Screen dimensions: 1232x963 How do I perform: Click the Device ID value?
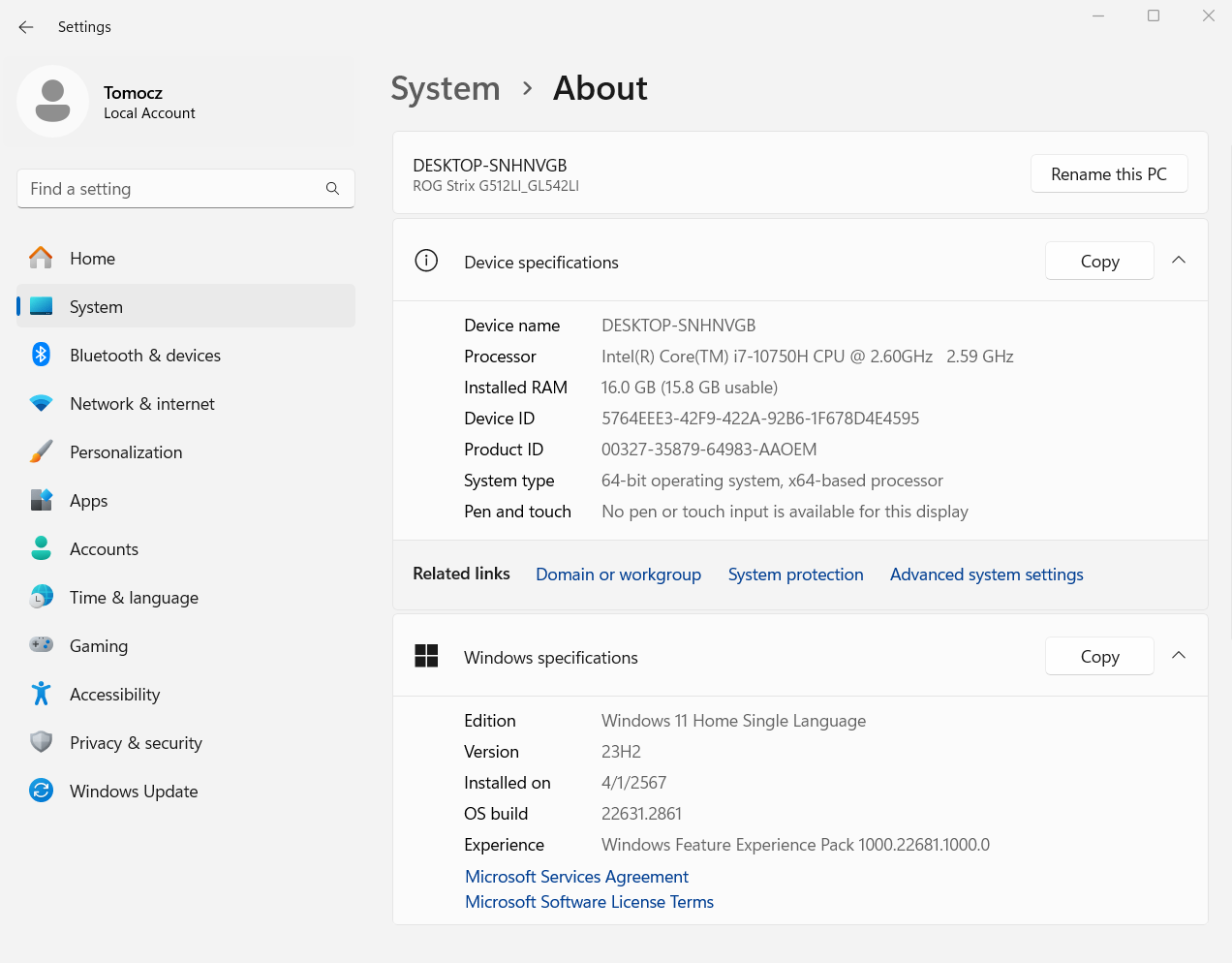tap(760, 419)
